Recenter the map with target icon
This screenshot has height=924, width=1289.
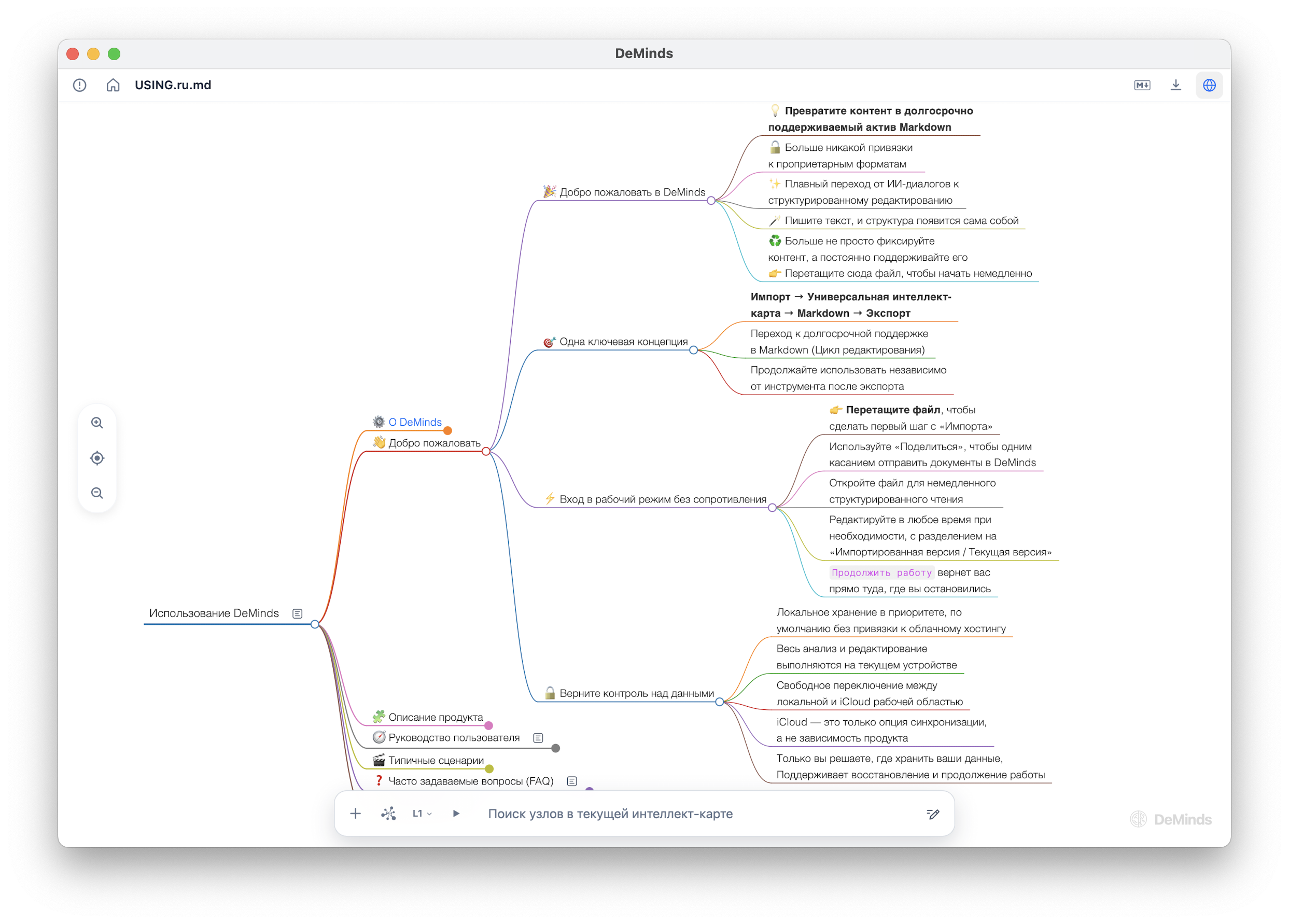tap(97, 458)
